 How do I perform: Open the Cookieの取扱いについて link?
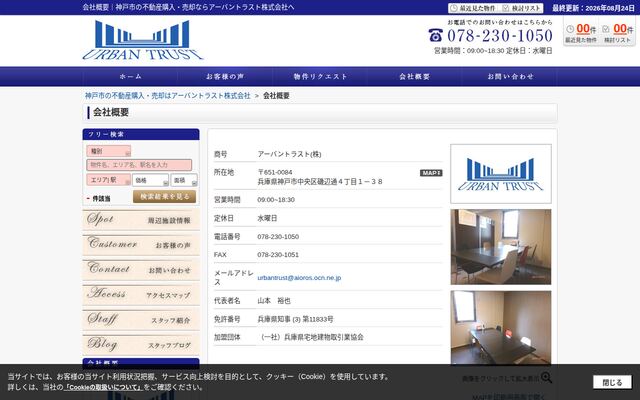click(x=103, y=387)
